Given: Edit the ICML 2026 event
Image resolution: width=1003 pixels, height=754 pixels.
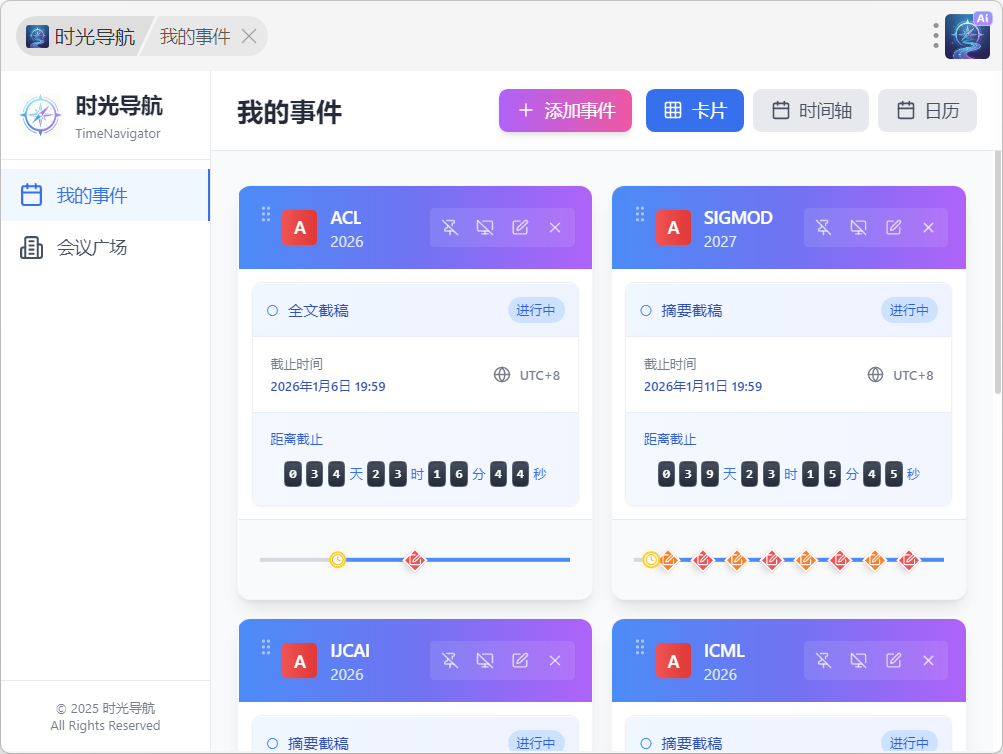Looking at the screenshot, I should click(894, 661).
